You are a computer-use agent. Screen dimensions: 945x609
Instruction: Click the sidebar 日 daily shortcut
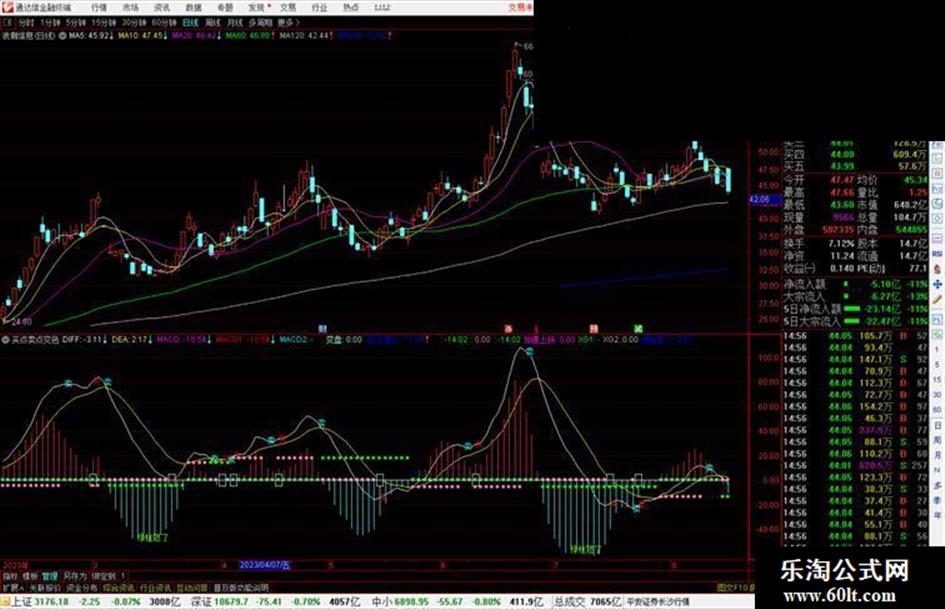pos(937,426)
